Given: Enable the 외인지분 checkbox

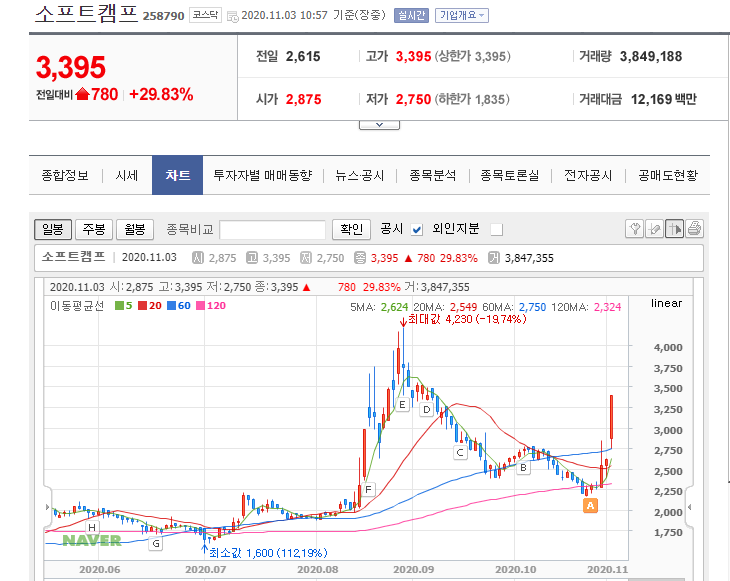Looking at the screenshot, I should click(497, 230).
